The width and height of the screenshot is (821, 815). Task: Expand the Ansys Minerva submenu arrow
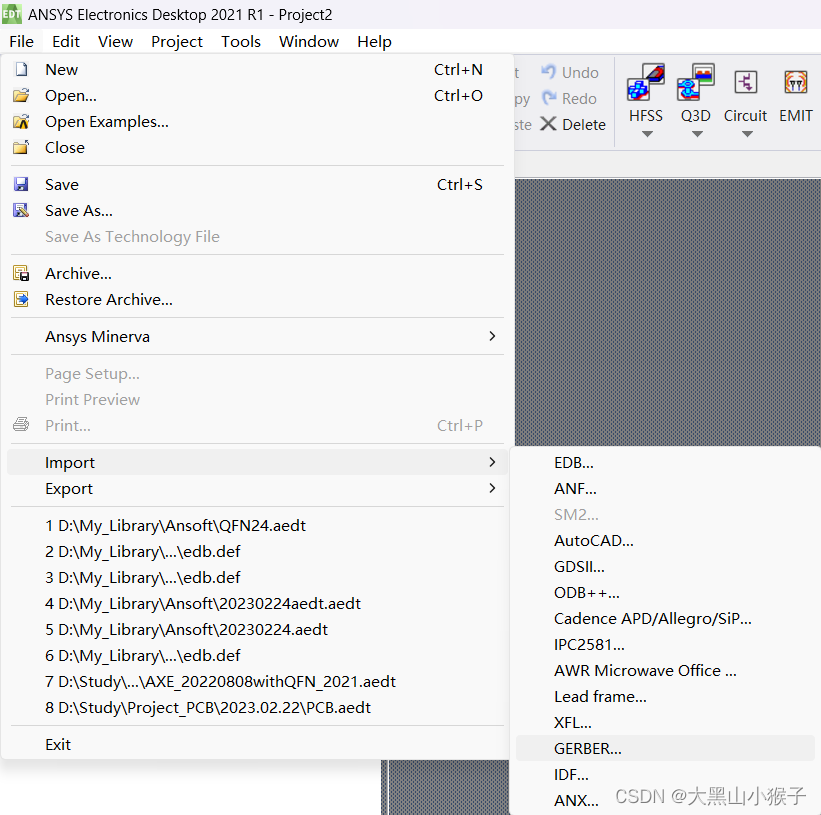(492, 336)
